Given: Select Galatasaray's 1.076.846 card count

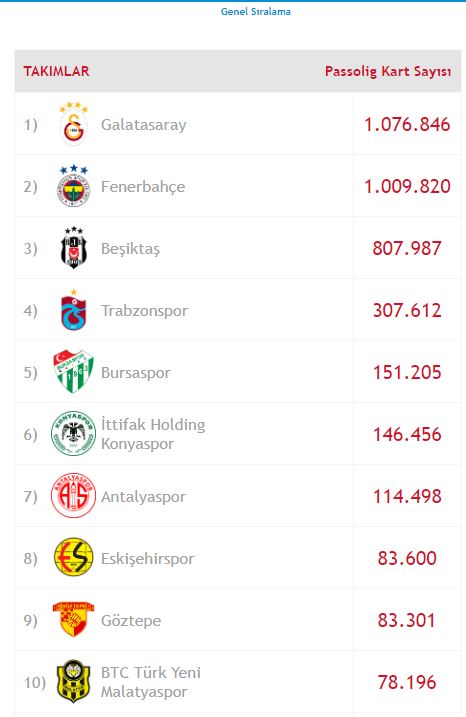Looking at the screenshot, I should pos(407,124).
